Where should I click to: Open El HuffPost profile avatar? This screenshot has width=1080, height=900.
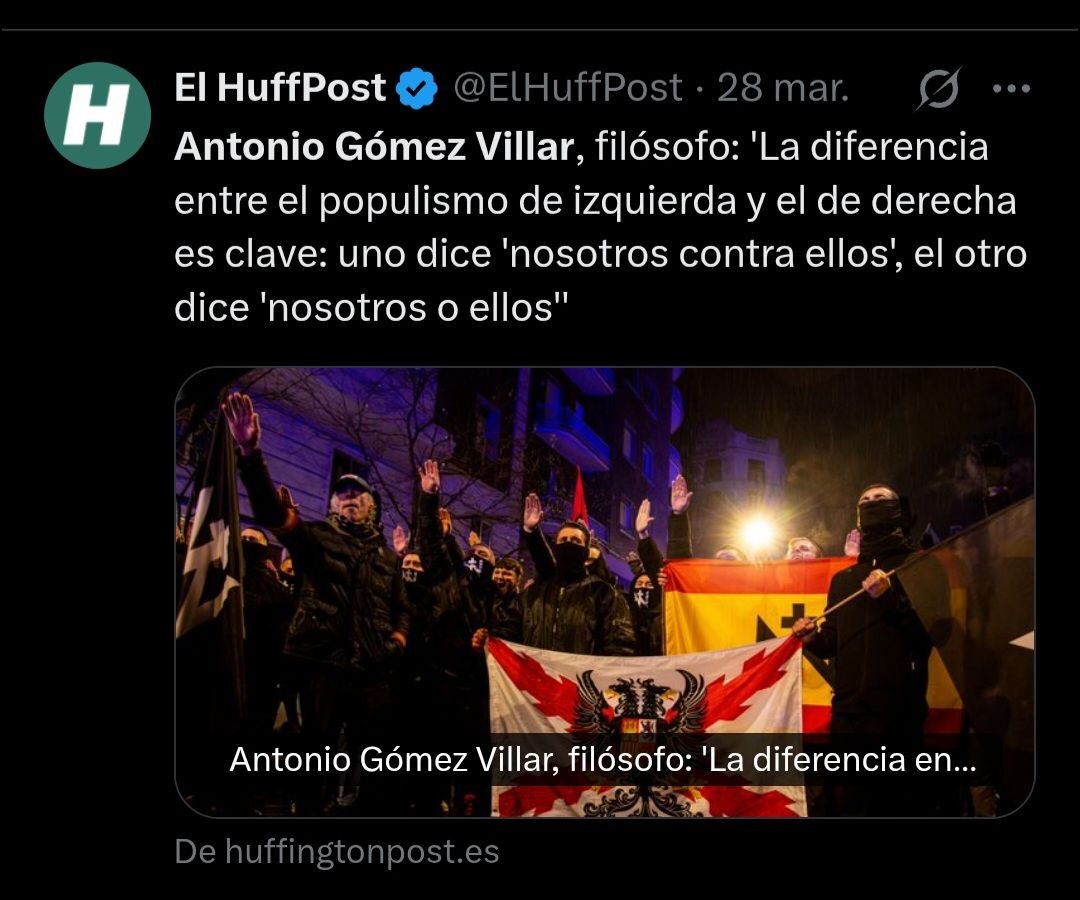(x=97, y=115)
